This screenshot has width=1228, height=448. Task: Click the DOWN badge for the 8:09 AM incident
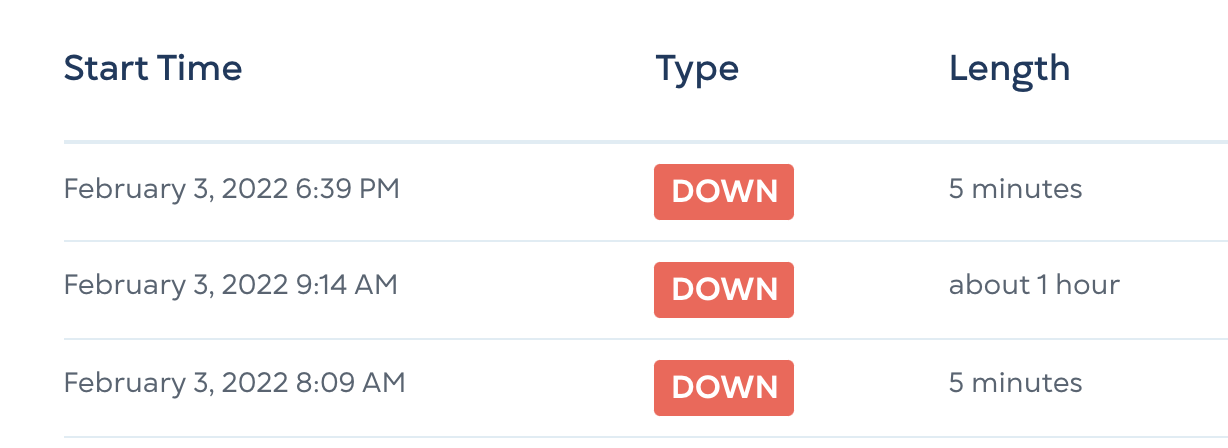click(x=724, y=387)
